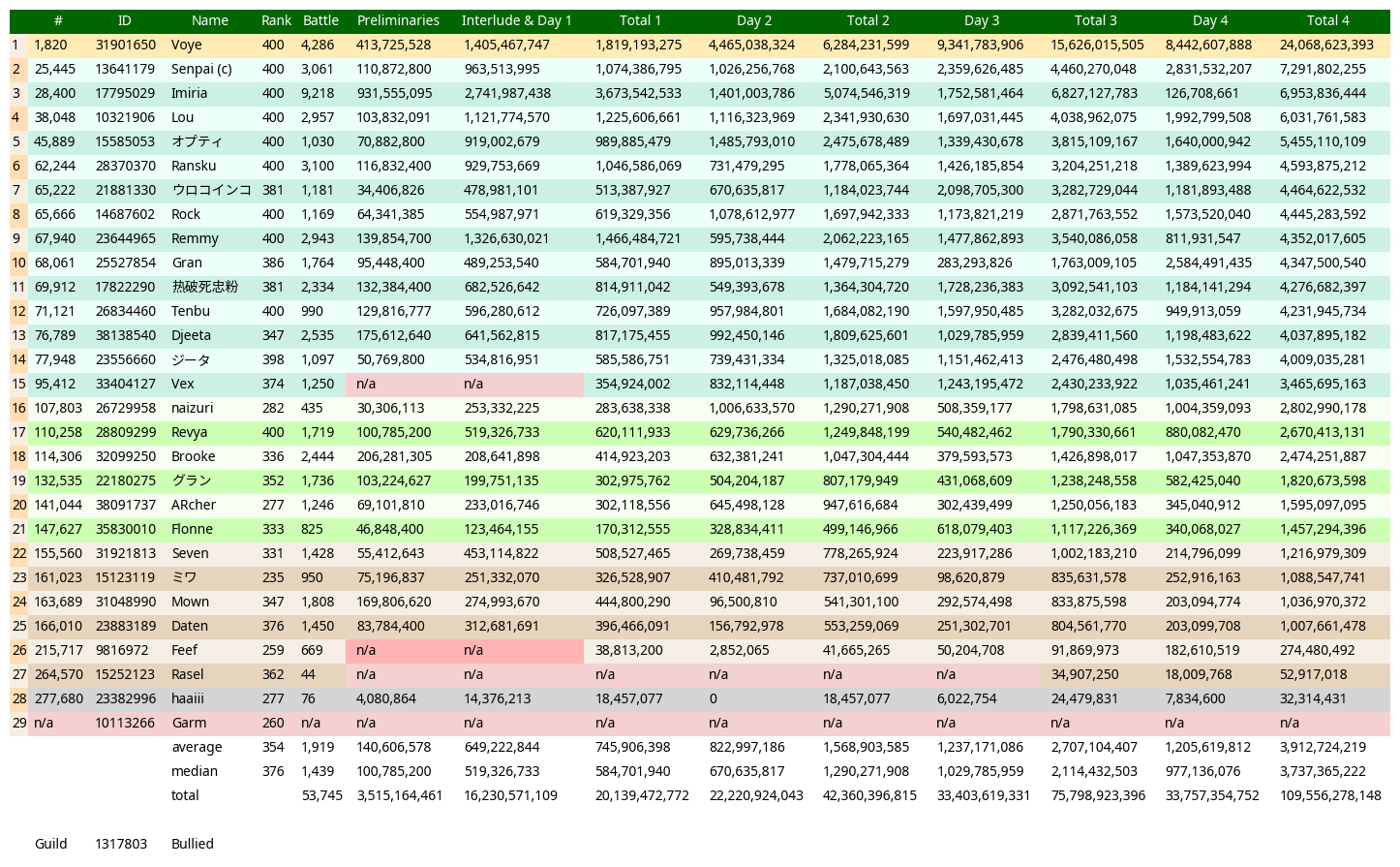The height and width of the screenshot is (867, 1400).
Task: Click the 'ID' column header
Action: 124,20
